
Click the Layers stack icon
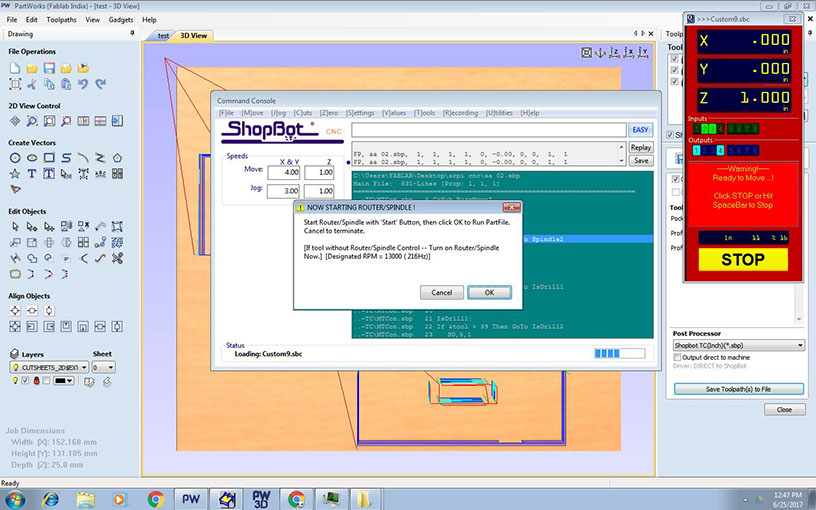click(x=15, y=354)
